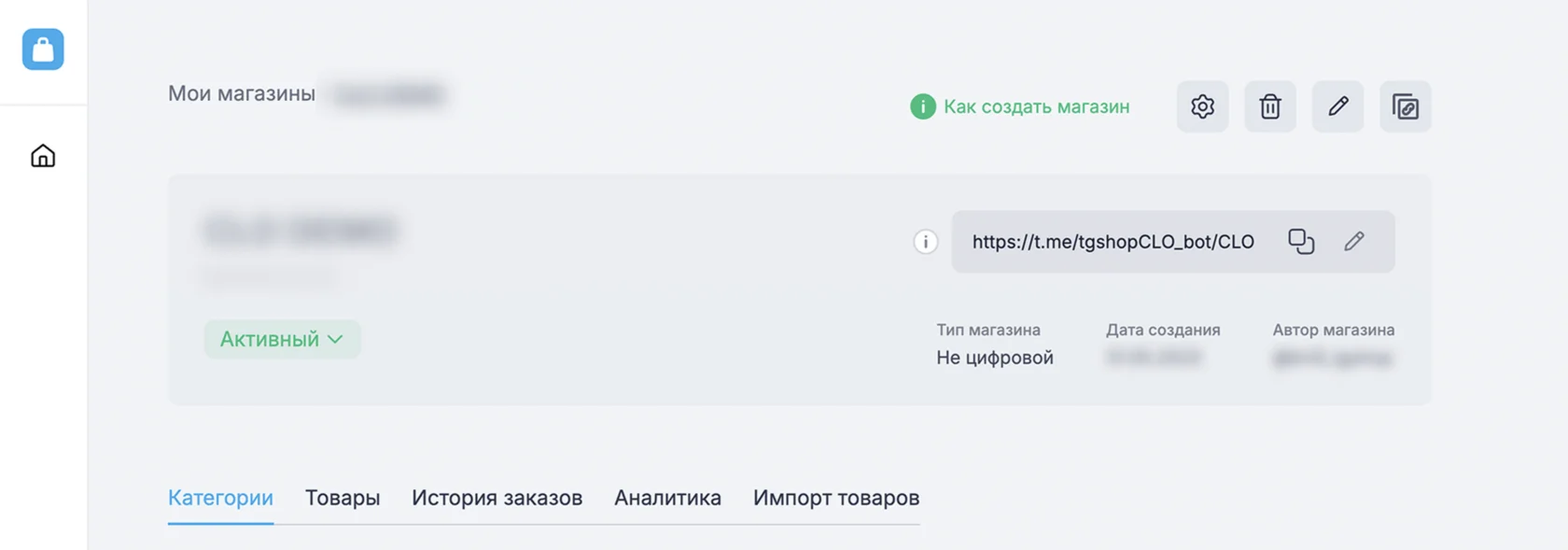
Task: Open the store settings gear icon
Action: (x=1202, y=106)
